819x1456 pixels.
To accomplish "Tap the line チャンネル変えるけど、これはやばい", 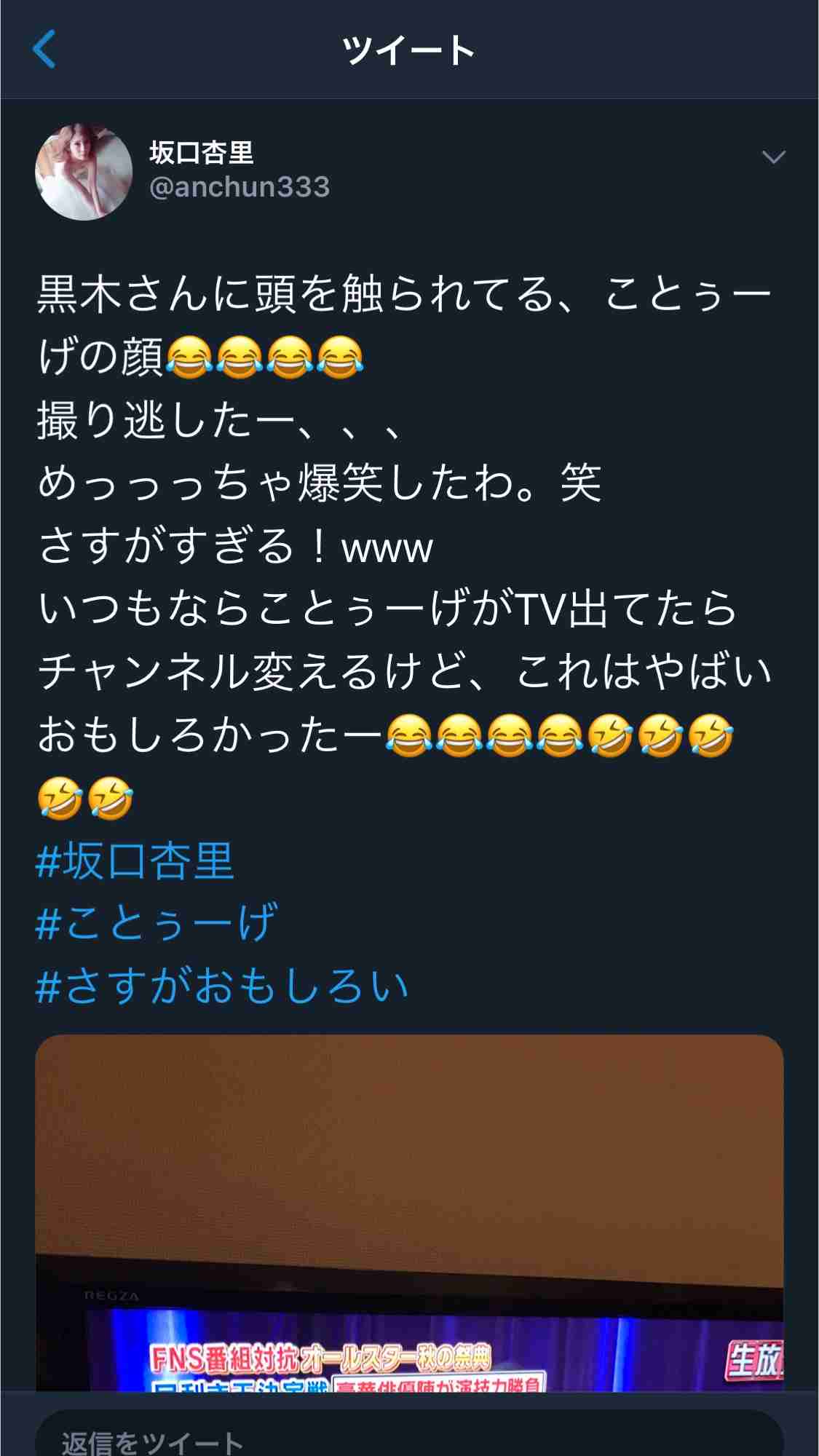I will 405,671.
